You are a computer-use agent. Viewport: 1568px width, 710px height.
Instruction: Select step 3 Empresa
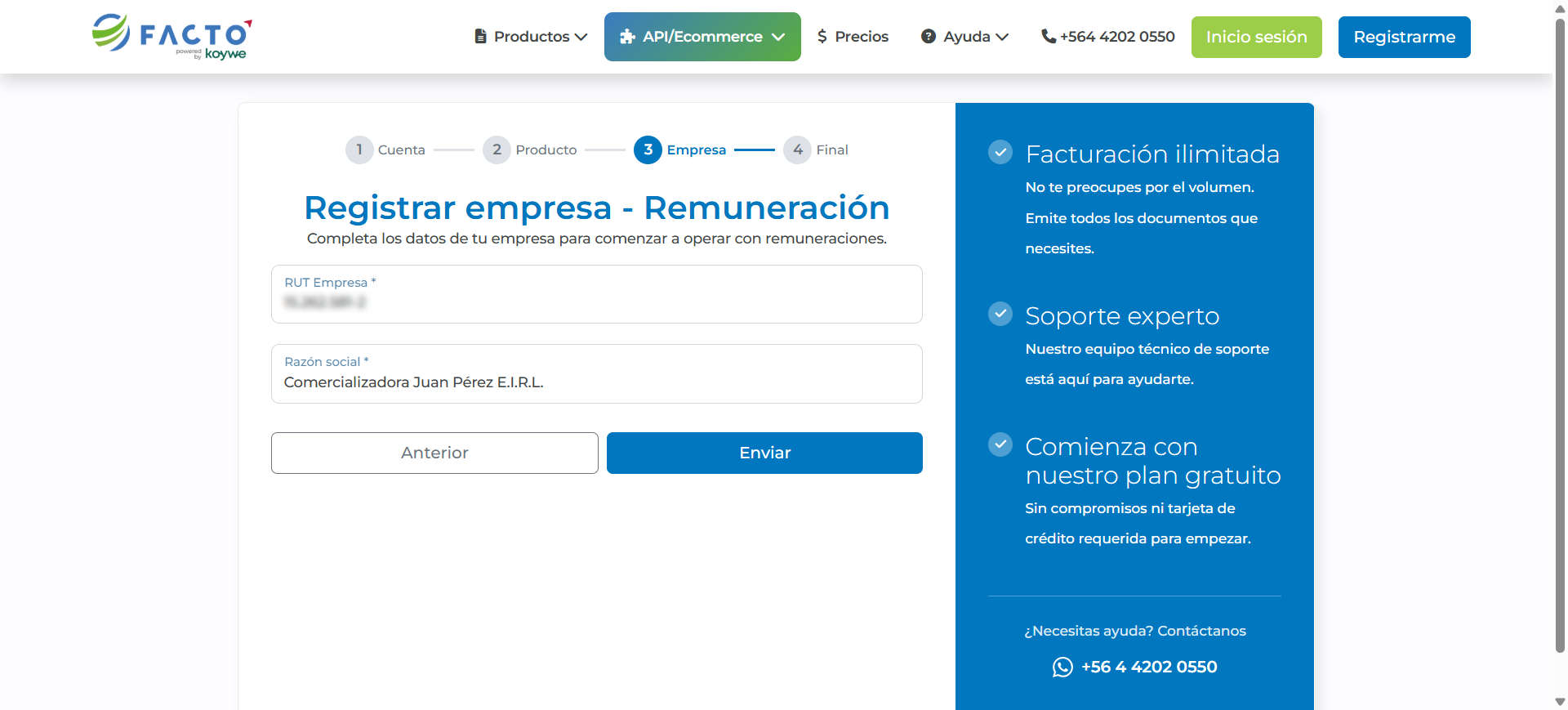679,150
